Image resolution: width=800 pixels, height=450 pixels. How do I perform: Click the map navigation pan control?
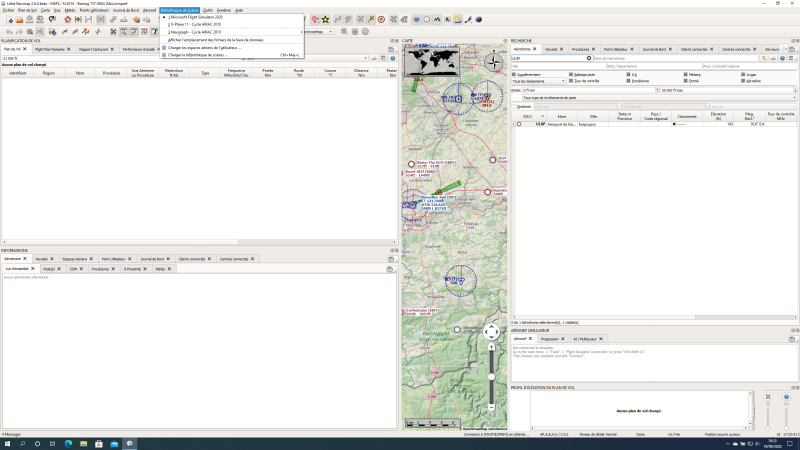[x=491, y=332]
